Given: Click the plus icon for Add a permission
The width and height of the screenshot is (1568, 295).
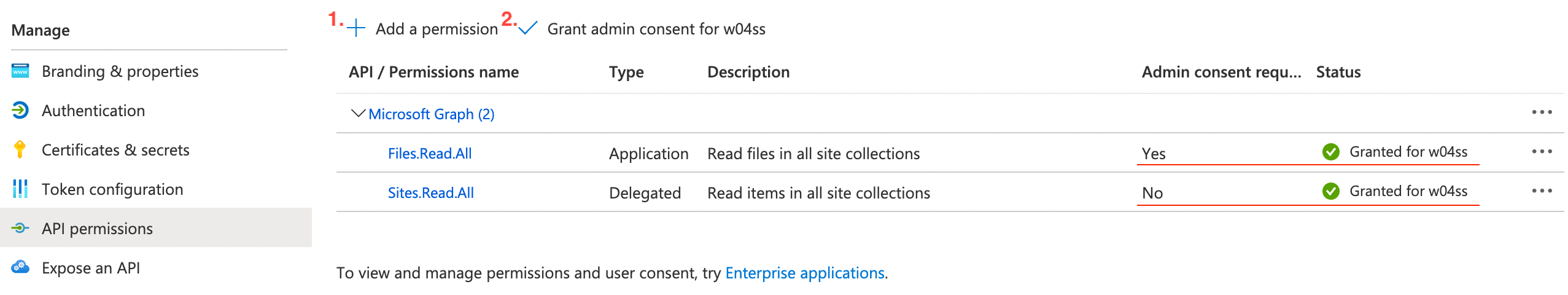Looking at the screenshot, I should [x=356, y=28].
